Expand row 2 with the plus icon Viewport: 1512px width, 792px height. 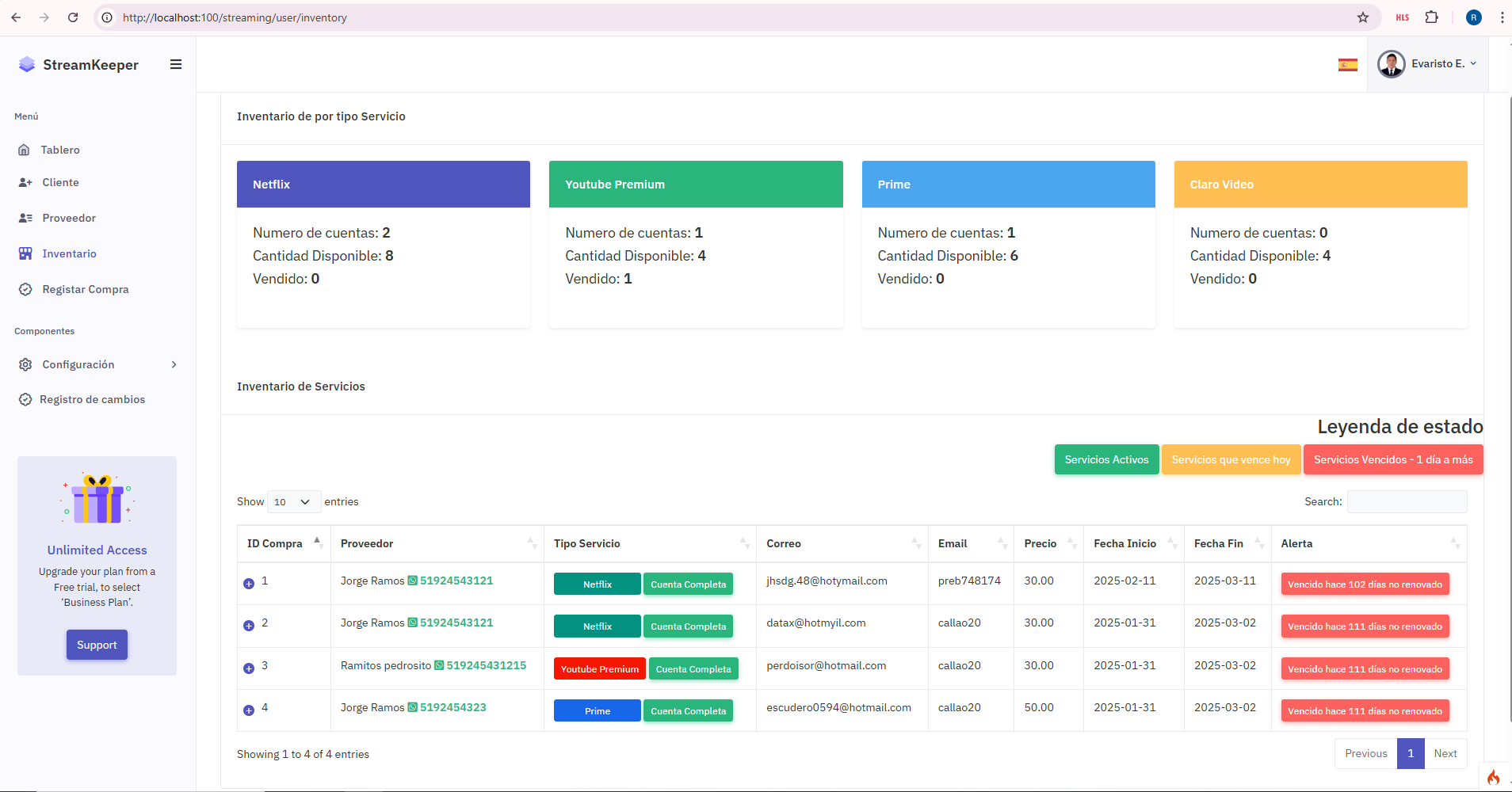[x=249, y=625]
